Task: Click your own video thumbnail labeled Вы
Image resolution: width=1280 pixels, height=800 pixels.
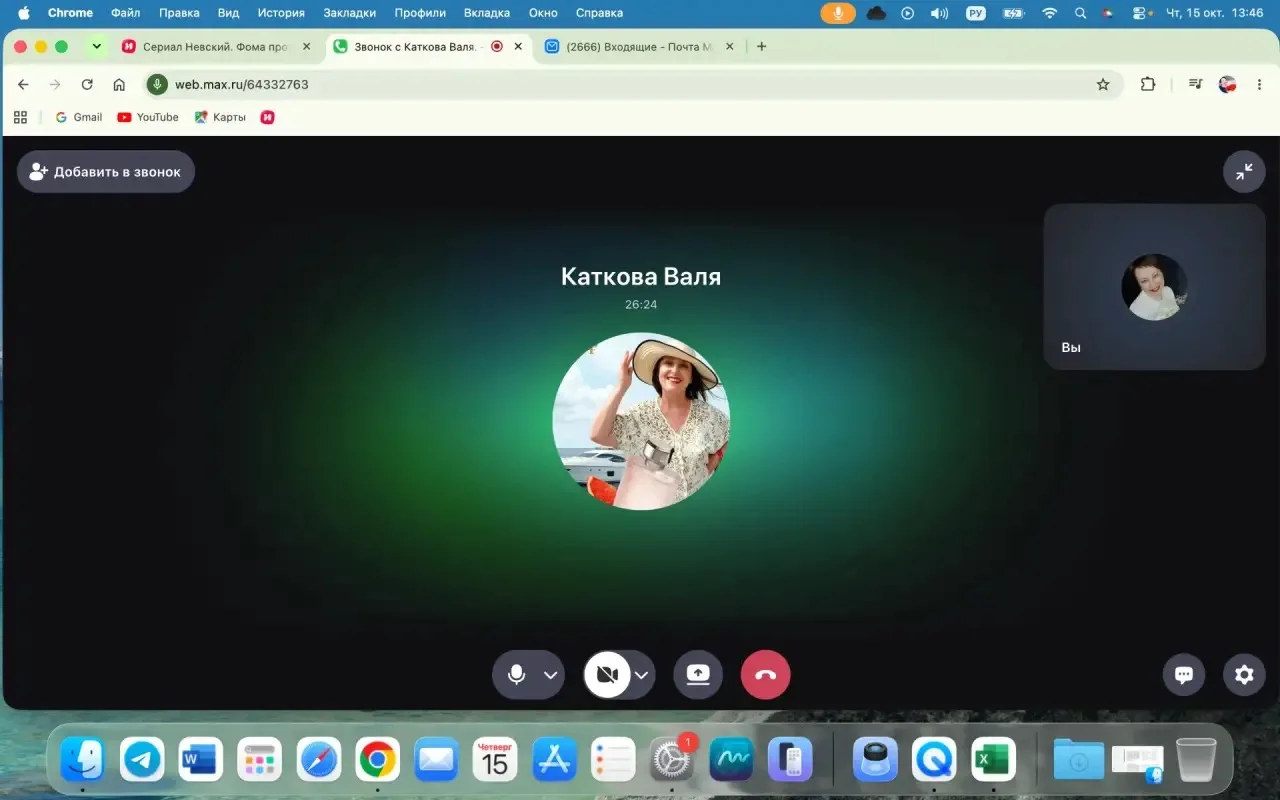Action: (x=1155, y=287)
